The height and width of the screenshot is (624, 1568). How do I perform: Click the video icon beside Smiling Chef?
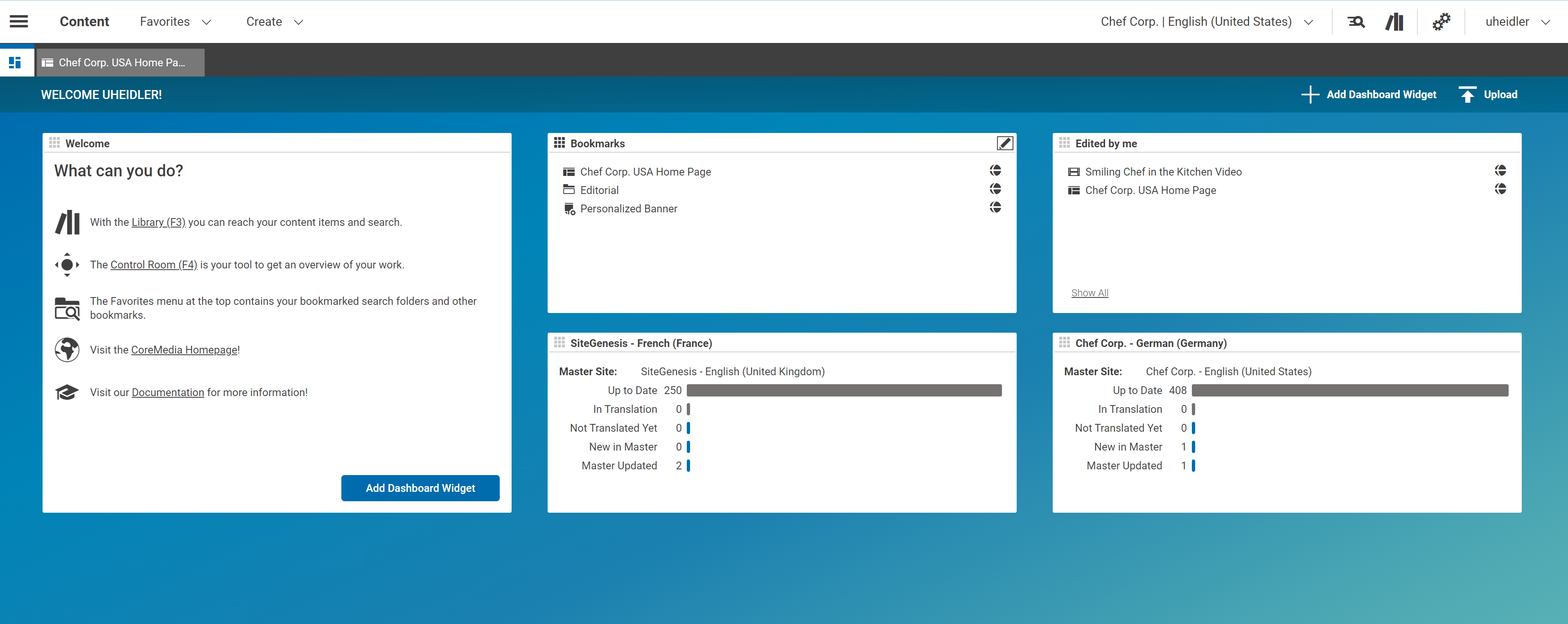tap(1074, 172)
